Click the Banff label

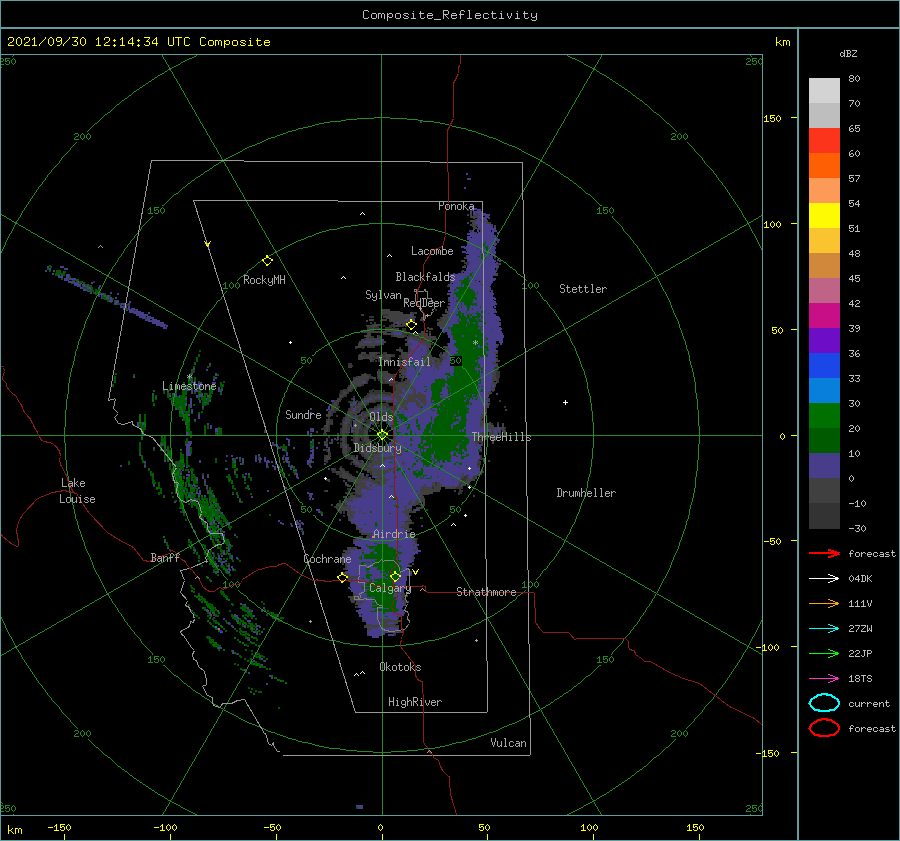[x=165, y=557]
